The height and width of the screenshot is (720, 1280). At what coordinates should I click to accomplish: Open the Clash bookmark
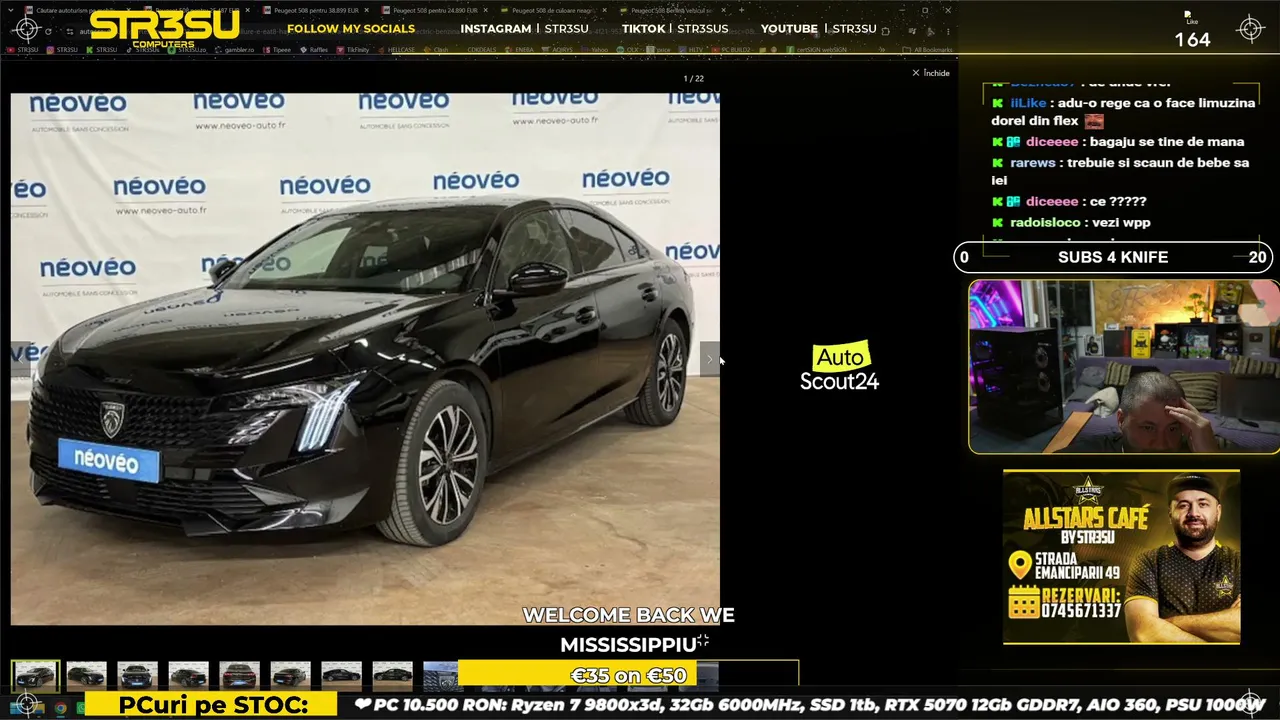pyautogui.click(x=437, y=49)
